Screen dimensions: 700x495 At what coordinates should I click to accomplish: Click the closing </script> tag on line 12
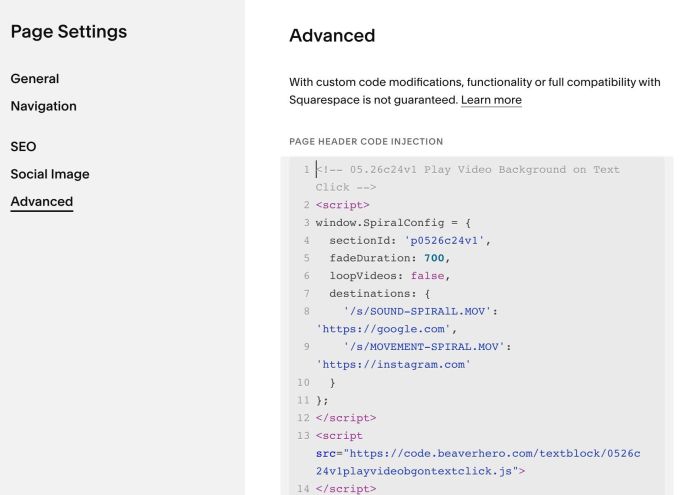tap(346, 418)
